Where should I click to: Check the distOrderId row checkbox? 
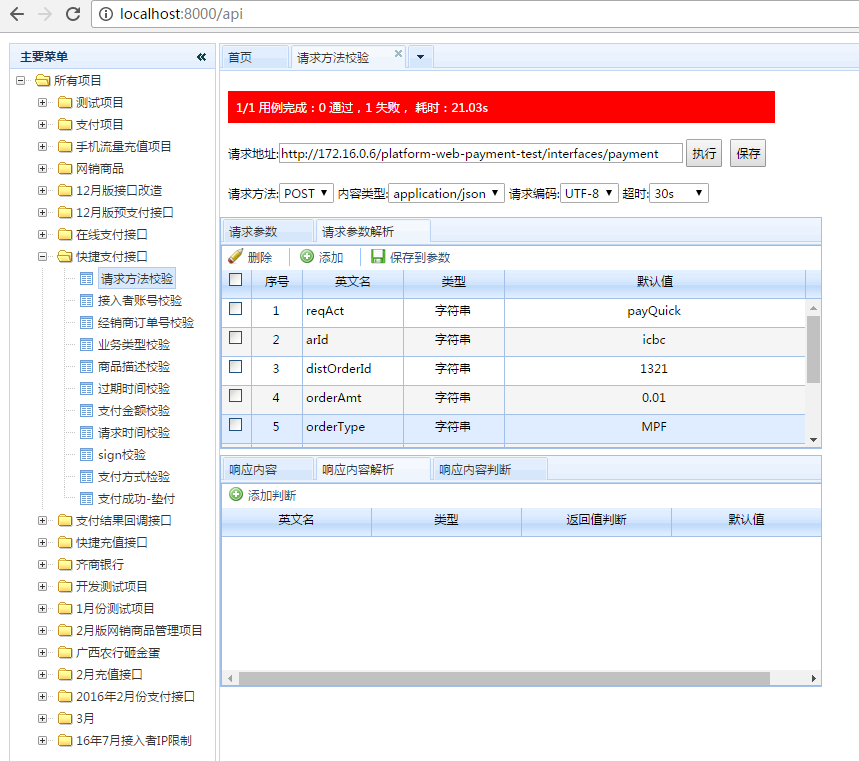[236, 367]
